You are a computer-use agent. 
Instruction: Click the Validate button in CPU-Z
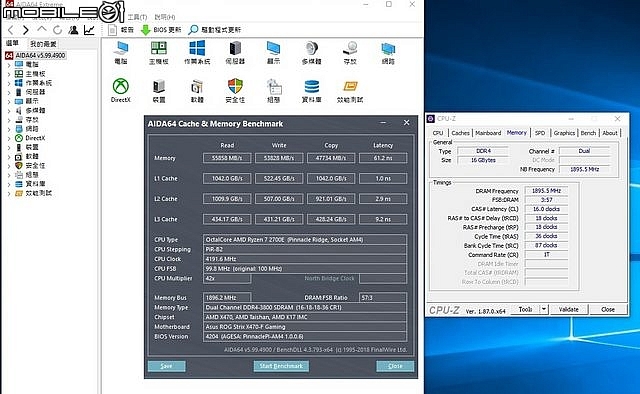click(569, 309)
